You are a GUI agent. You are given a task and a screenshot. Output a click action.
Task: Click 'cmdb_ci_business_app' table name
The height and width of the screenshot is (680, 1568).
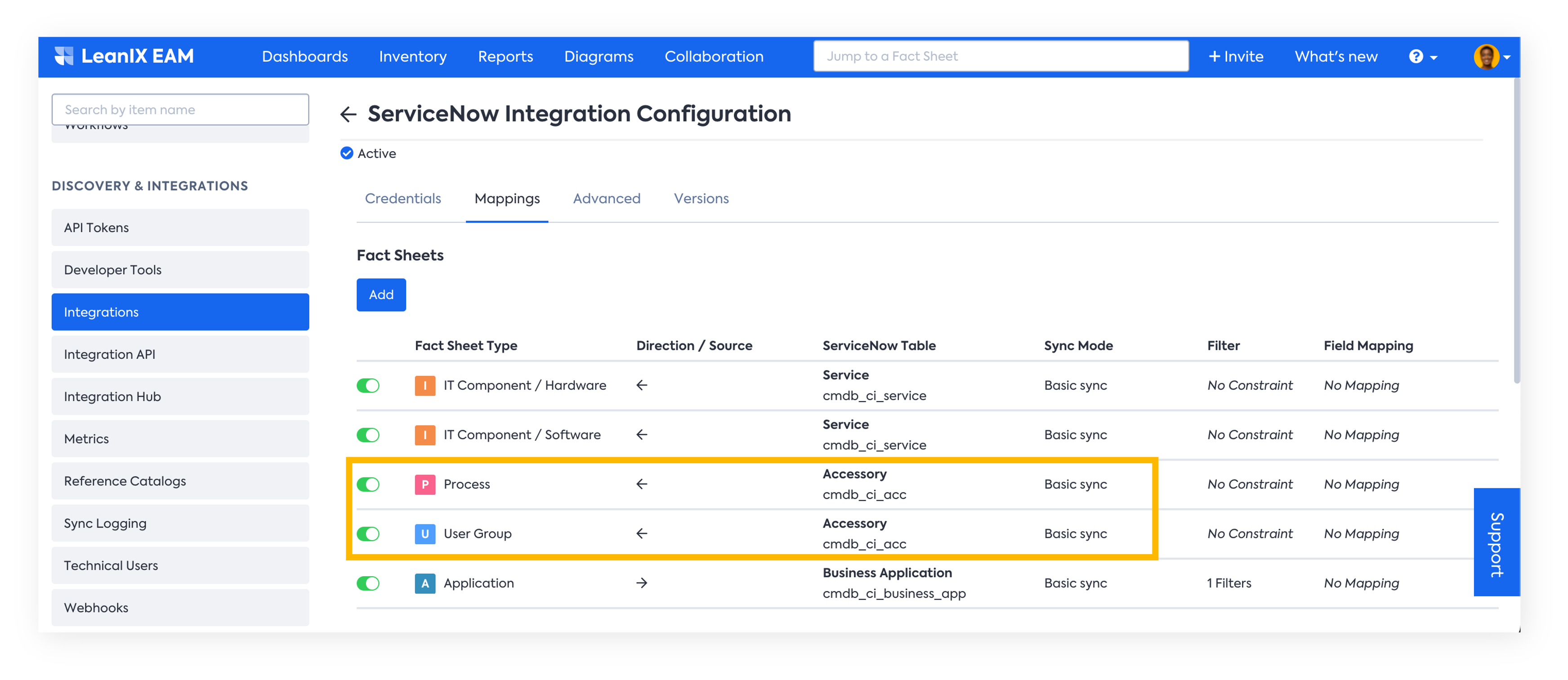[x=893, y=594]
